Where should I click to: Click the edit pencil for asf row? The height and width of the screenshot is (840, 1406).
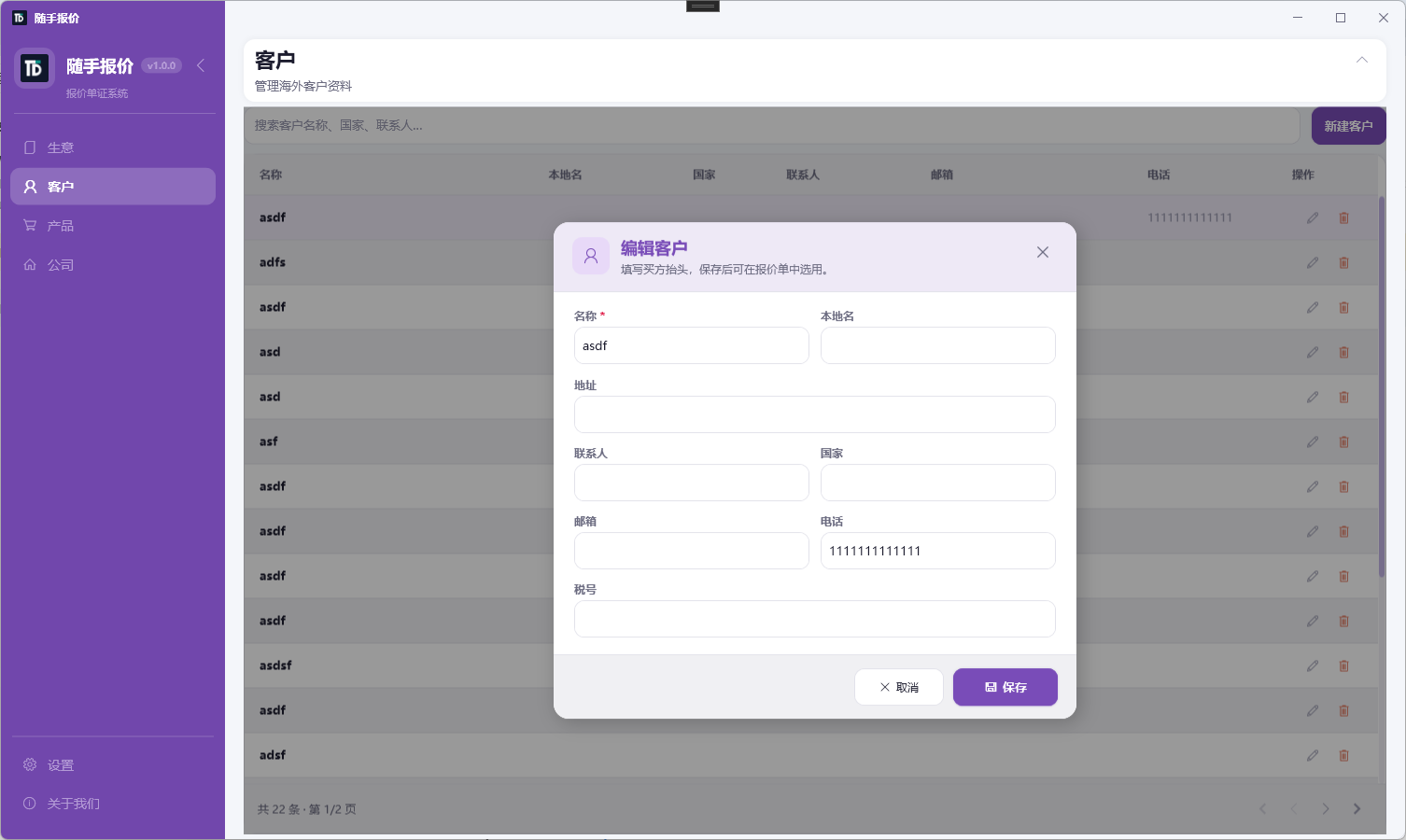tap(1313, 441)
